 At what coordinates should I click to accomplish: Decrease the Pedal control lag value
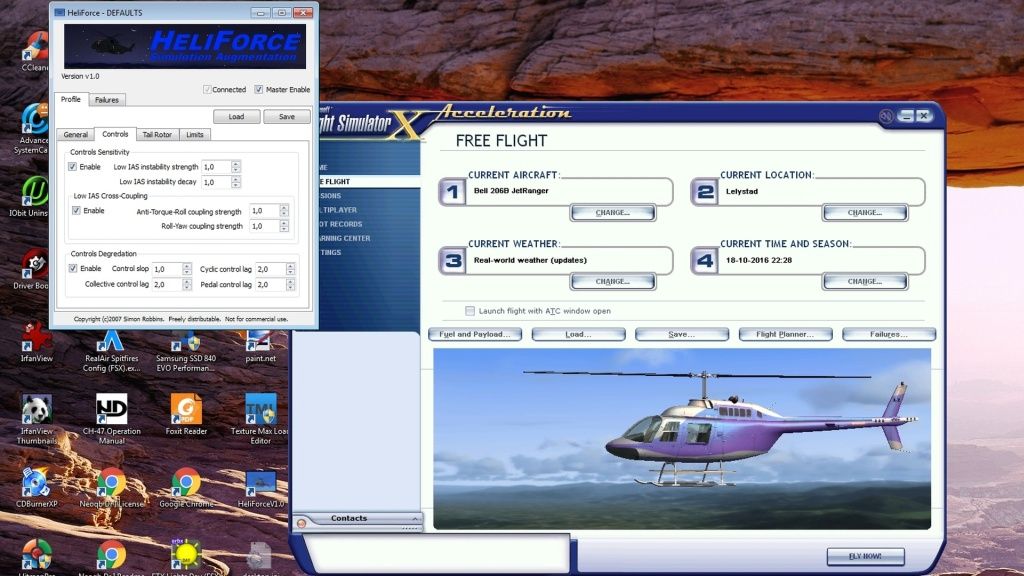tap(290, 287)
